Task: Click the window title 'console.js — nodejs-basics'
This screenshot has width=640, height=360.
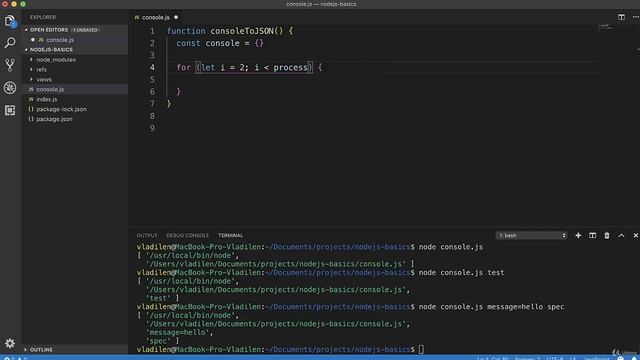Action: pyautogui.click(x=321, y=4)
